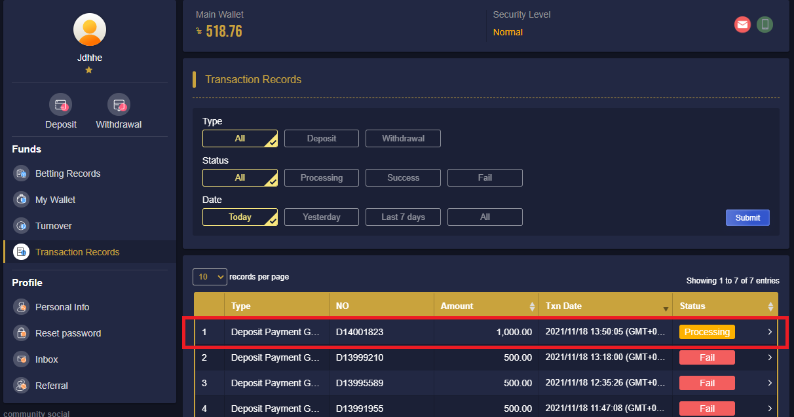Click the blue Submit button

coord(747,218)
